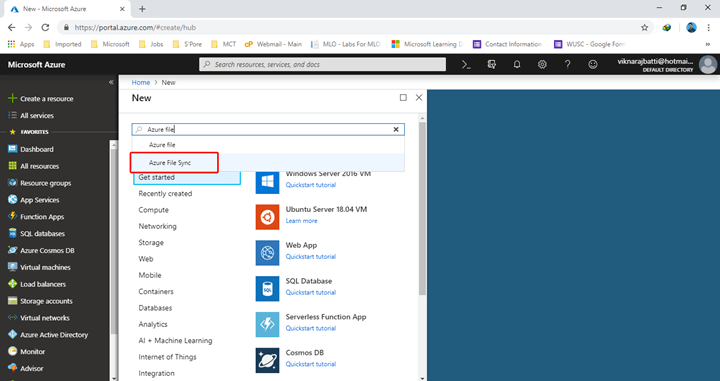Open portal settings gear
Image resolution: width=720 pixels, height=381 pixels.
click(x=542, y=65)
